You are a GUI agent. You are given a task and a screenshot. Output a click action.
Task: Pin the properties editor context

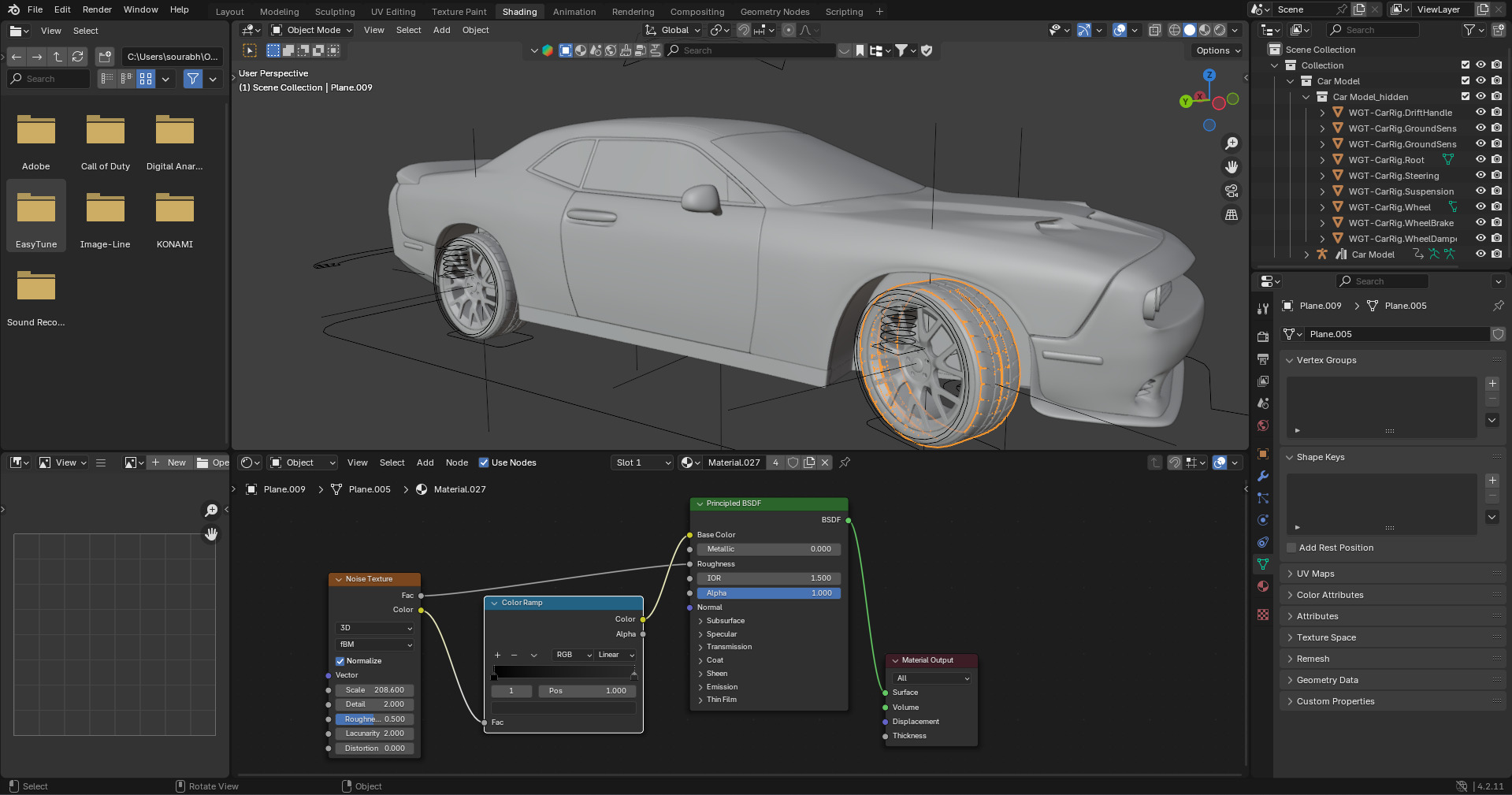[1498, 306]
